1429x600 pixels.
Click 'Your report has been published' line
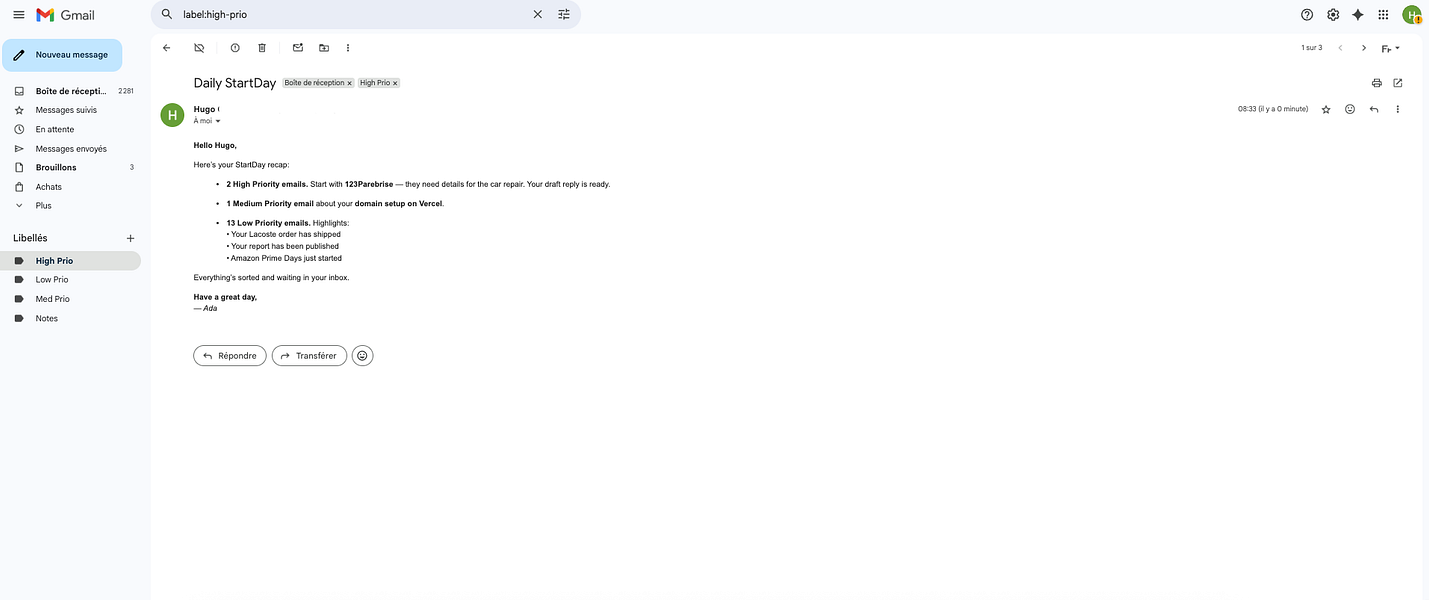coord(285,246)
